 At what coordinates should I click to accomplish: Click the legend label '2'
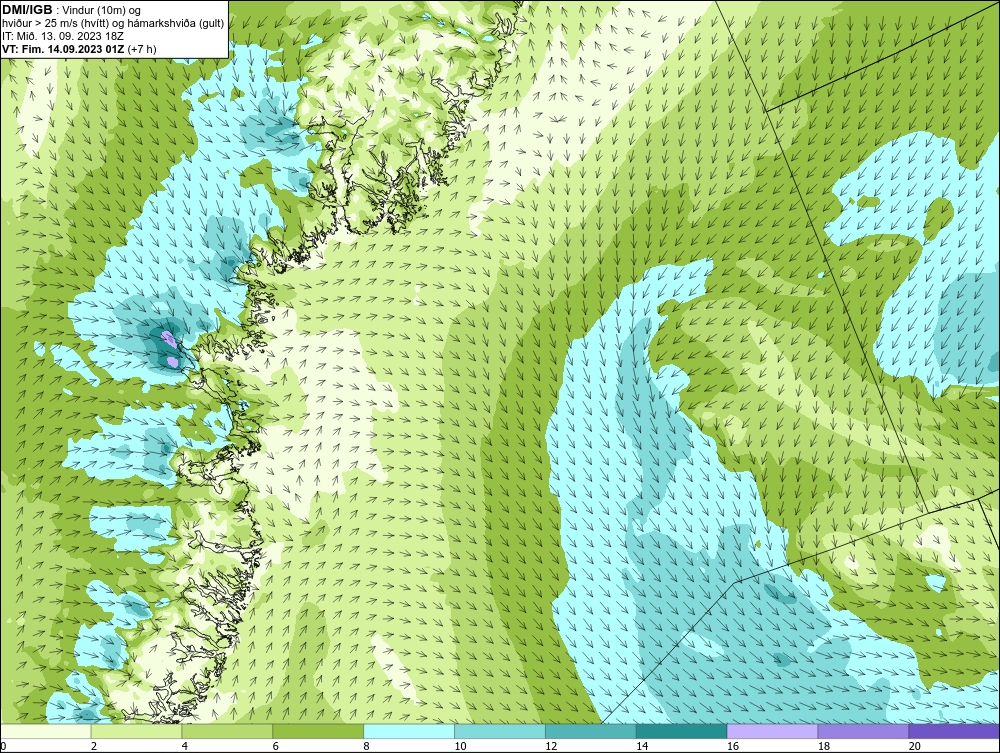point(94,746)
